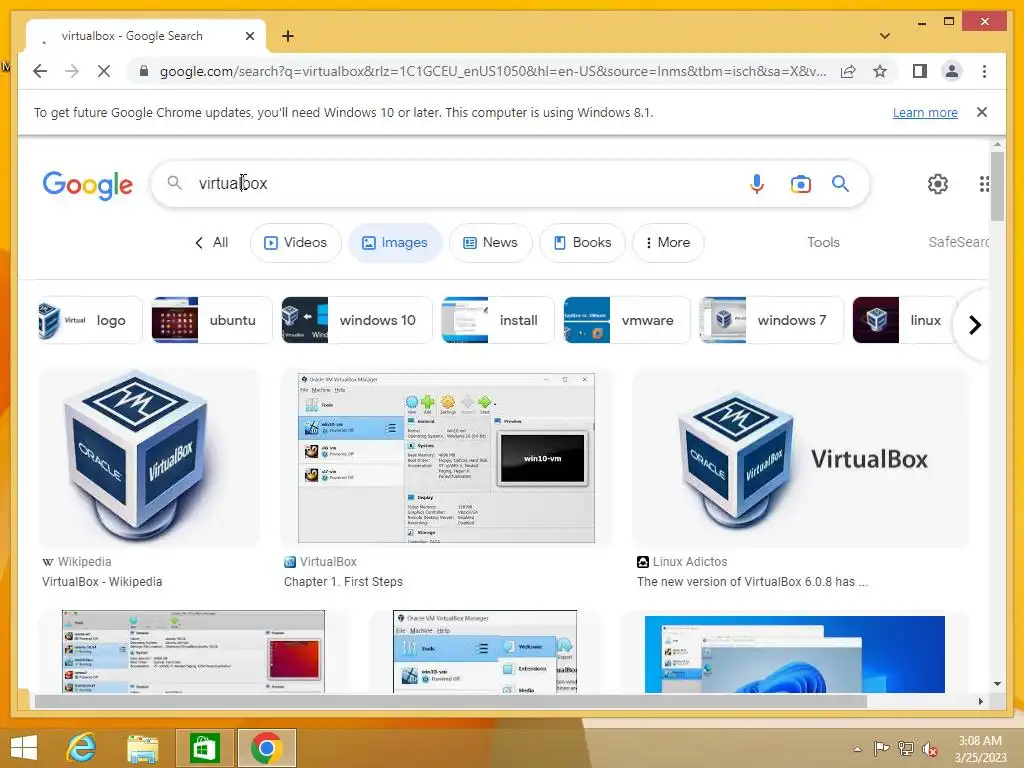
Task: Dismiss the Chrome update notification bar
Action: [x=981, y=112]
